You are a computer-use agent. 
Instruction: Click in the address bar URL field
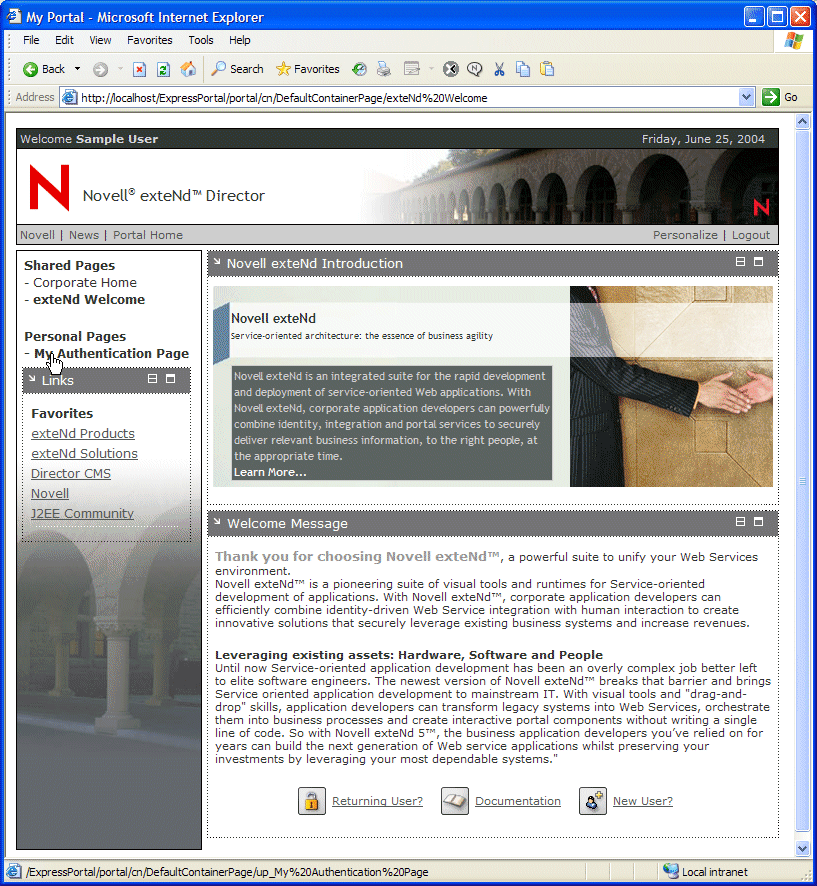[x=407, y=98]
